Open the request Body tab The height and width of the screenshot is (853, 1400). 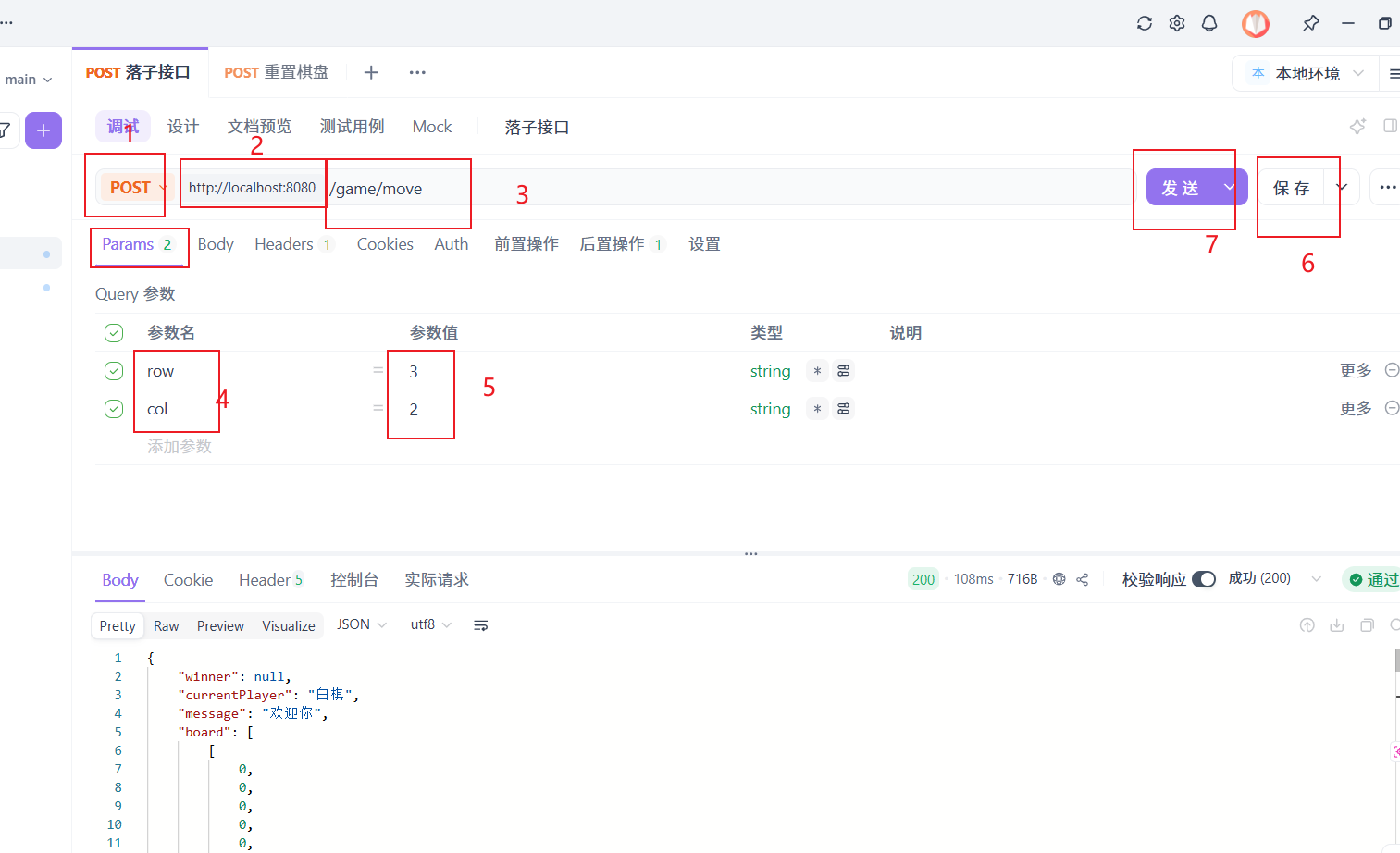(x=216, y=244)
